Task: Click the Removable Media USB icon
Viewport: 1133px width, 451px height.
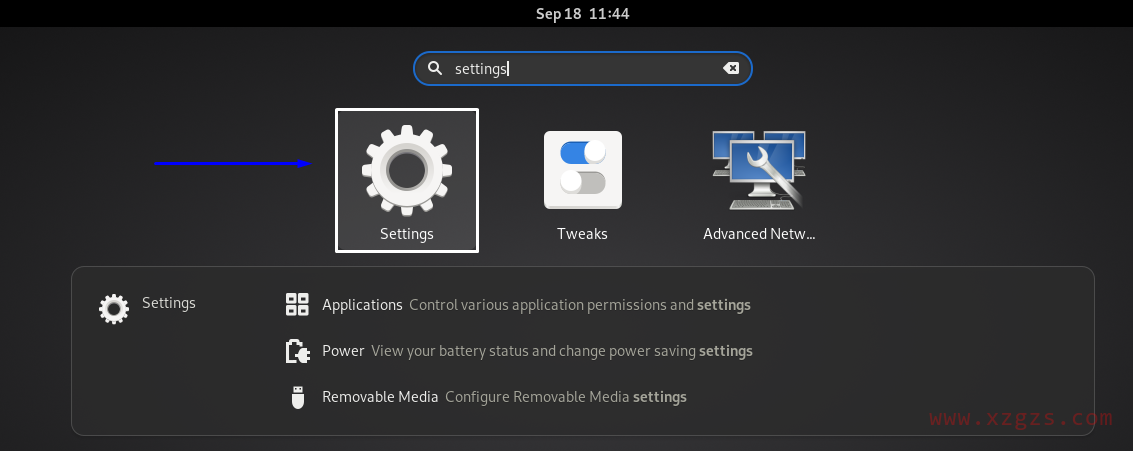Action: point(297,397)
